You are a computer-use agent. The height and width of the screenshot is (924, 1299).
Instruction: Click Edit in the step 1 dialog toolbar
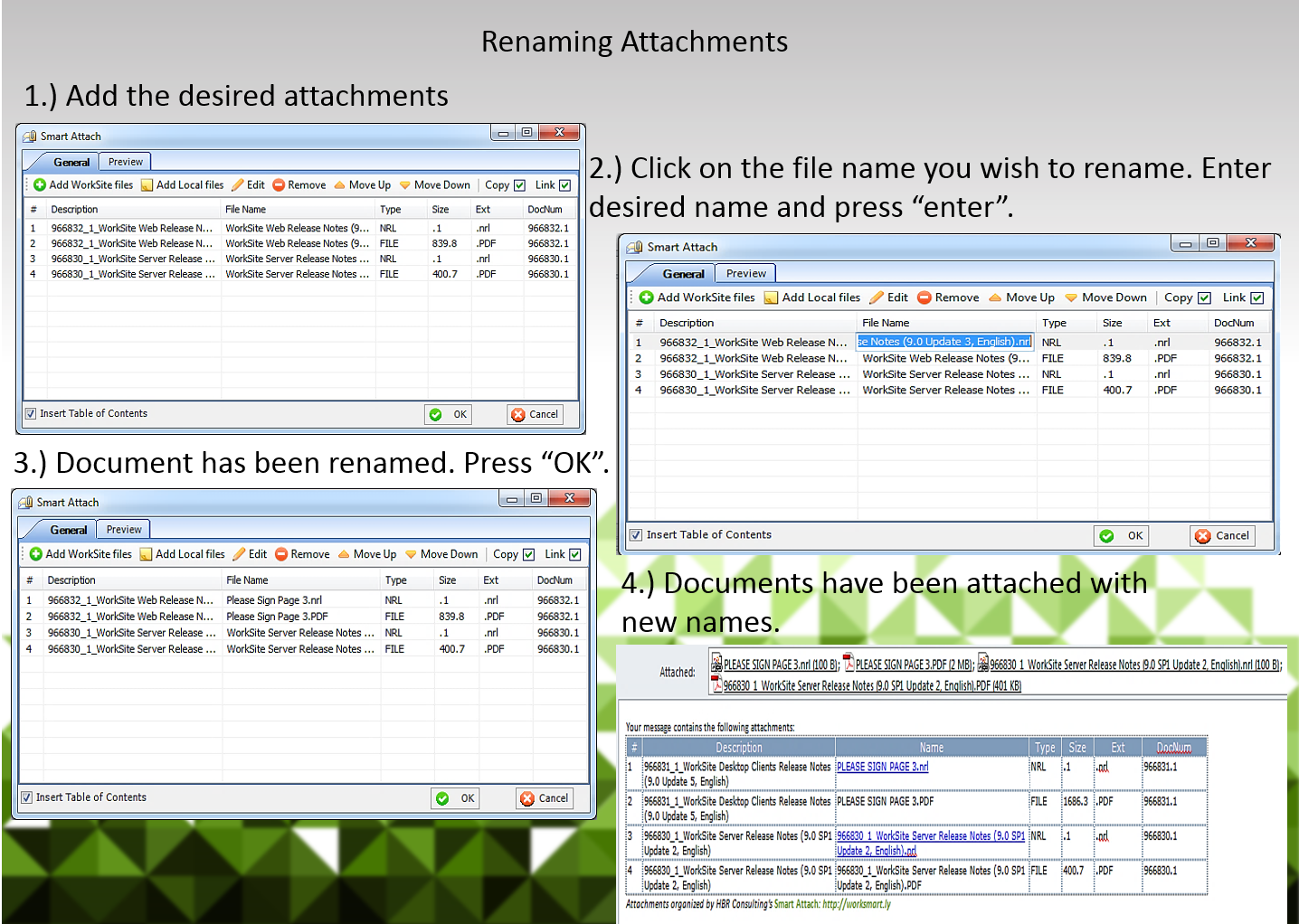pos(249,185)
